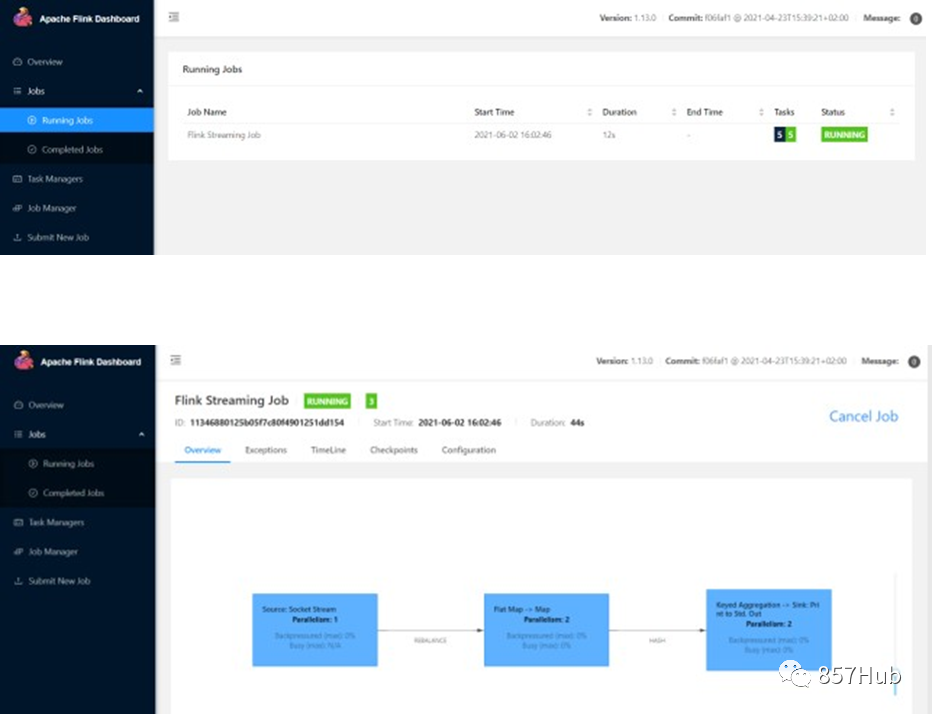
Task: Select job ID 11346880125b05f7c80f4901251dd154
Action: (x=267, y=423)
